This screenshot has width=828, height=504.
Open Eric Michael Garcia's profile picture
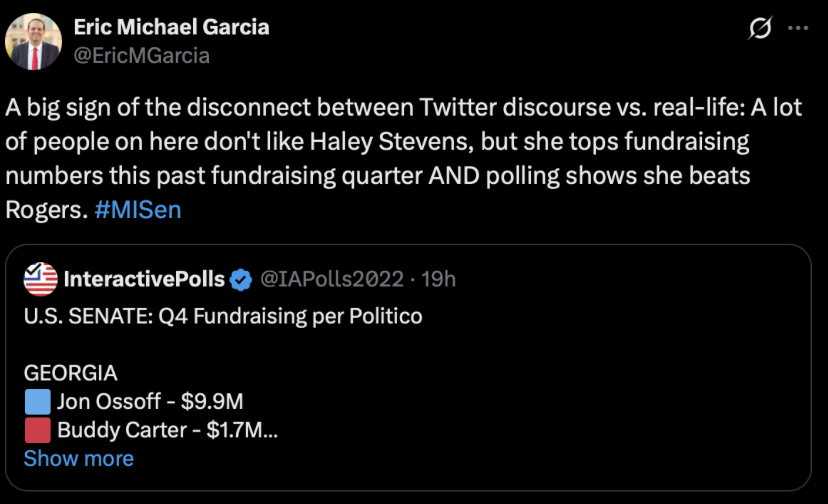pos(34,41)
